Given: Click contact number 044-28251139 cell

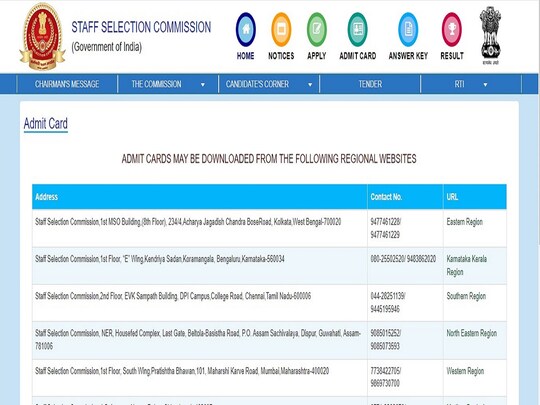Looking at the screenshot, I should (405, 303).
